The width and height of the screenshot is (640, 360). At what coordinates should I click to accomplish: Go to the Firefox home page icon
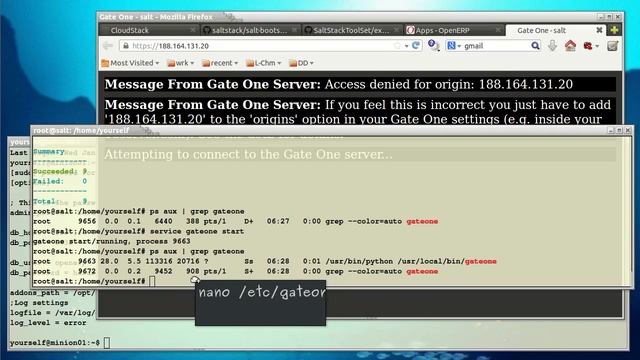point(570,46)
